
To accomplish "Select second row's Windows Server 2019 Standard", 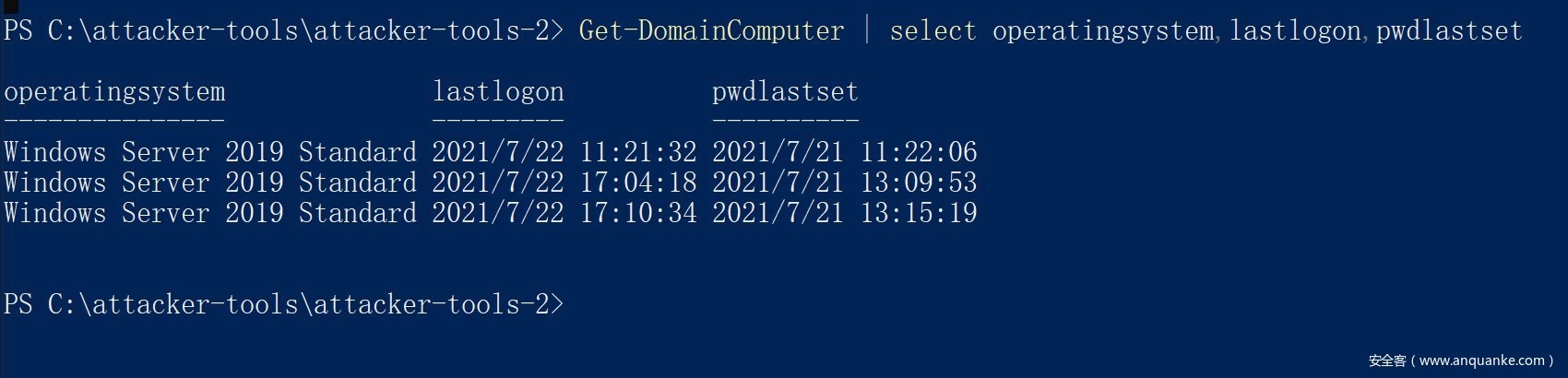I will point(210,183).
